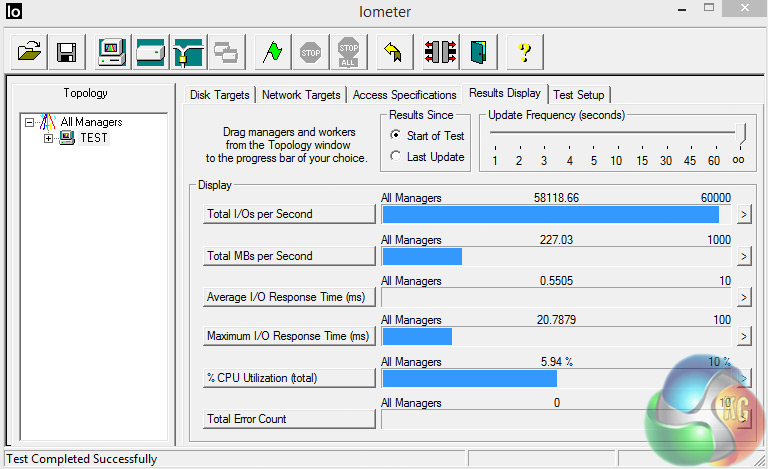Set update frequency to 5 seconds mark
The image size is (768, 469).
click(x=594, y=160)
